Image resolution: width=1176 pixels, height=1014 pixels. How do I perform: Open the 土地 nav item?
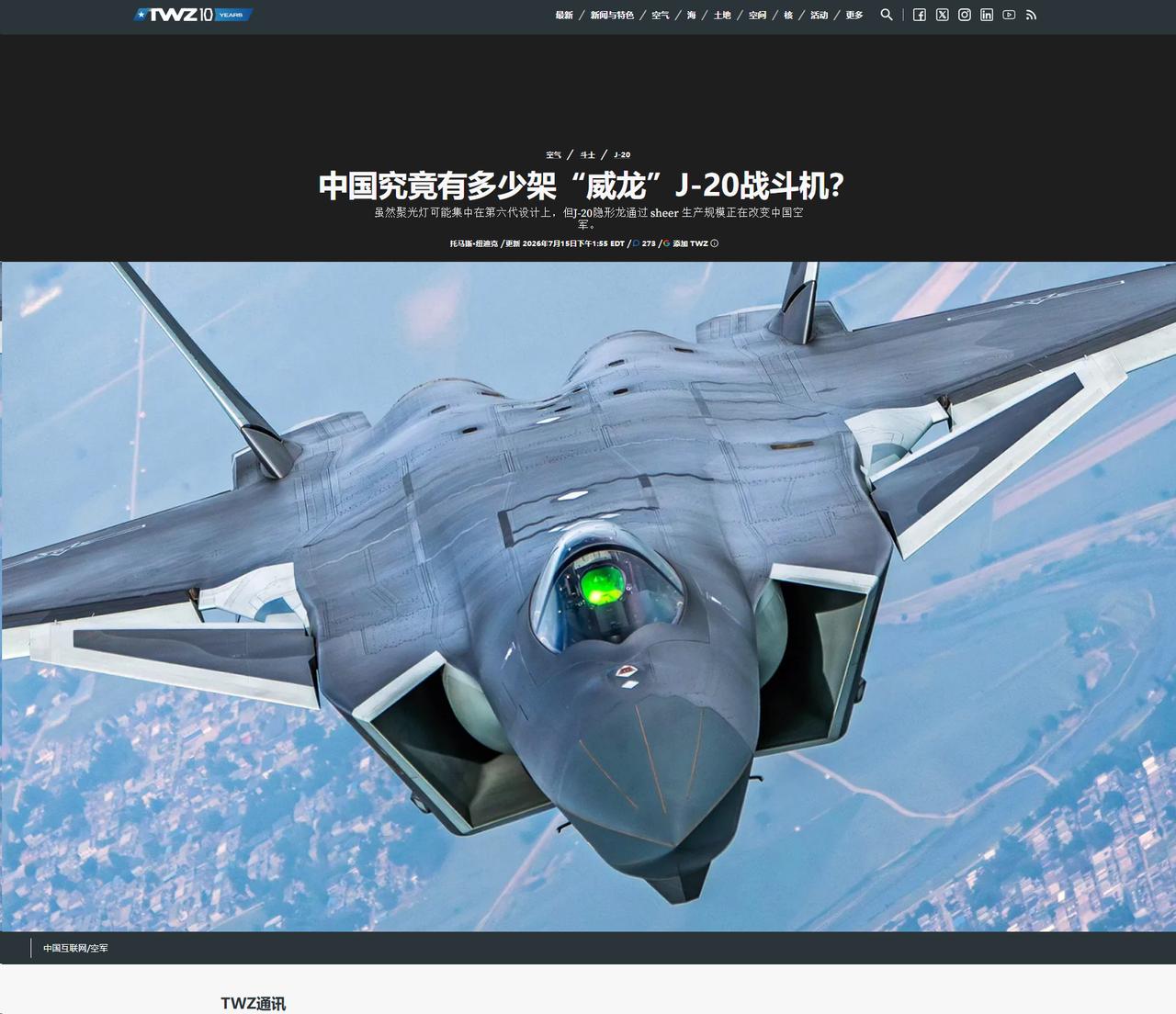(723, 15)
